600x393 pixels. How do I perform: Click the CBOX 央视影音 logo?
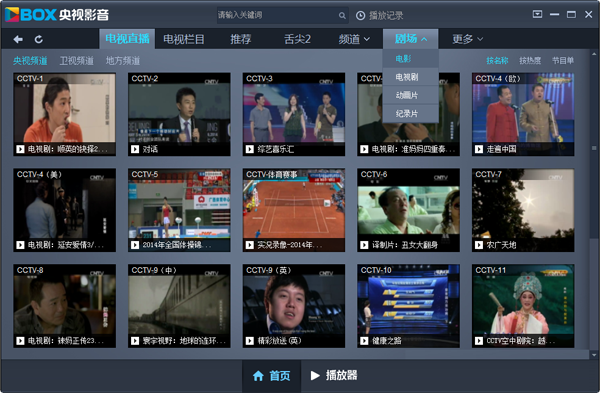tap(57, 15)
